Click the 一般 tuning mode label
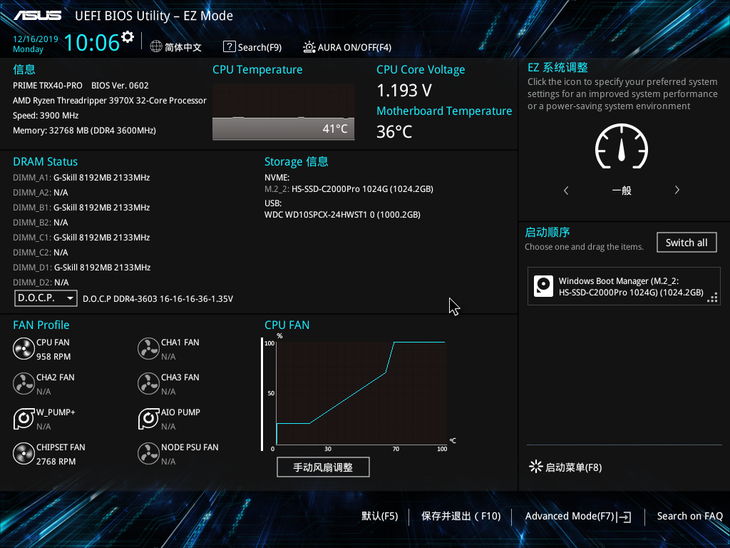Viewport: 730px width, 548px height. click(x=622, y=190)
